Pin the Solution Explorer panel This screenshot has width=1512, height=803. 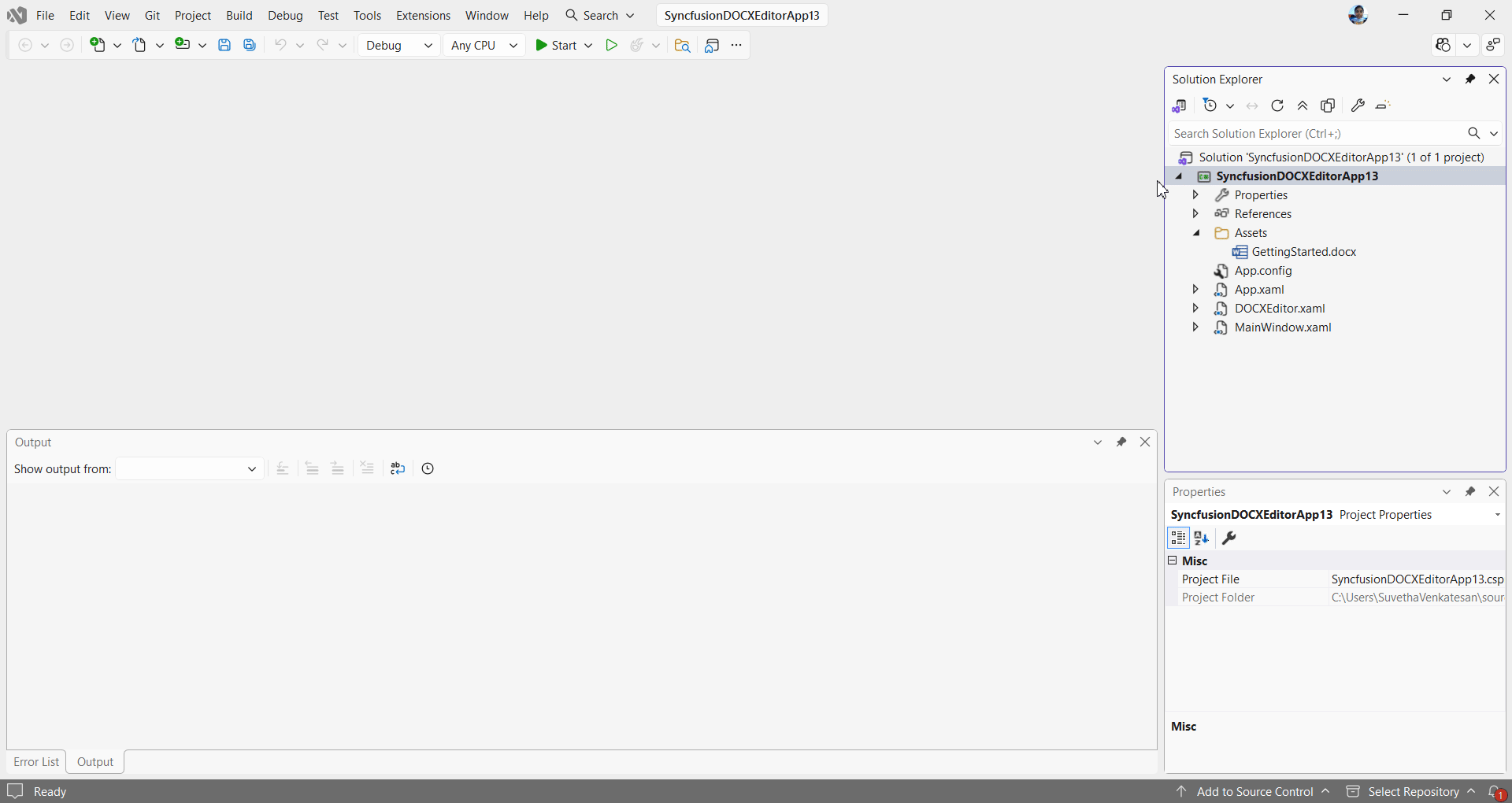pos(1471,80)
